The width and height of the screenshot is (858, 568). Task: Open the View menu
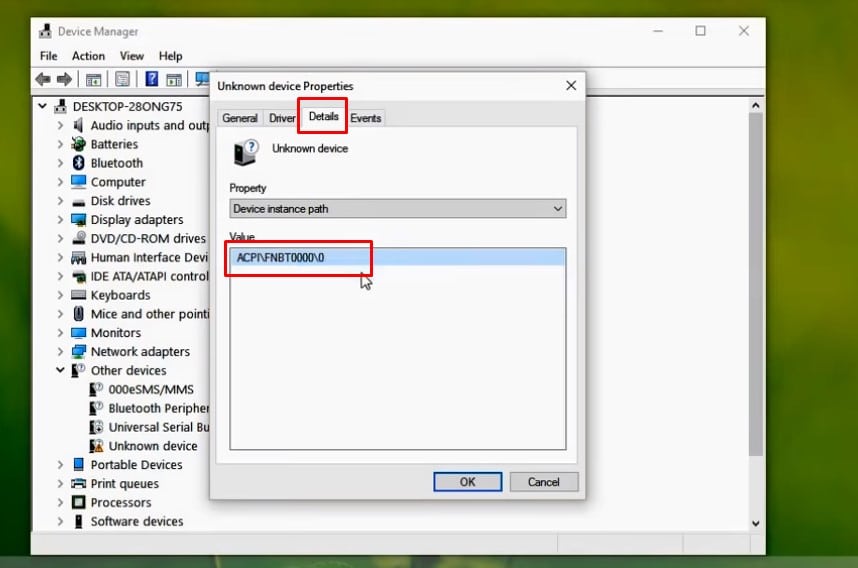click(131, 56)
